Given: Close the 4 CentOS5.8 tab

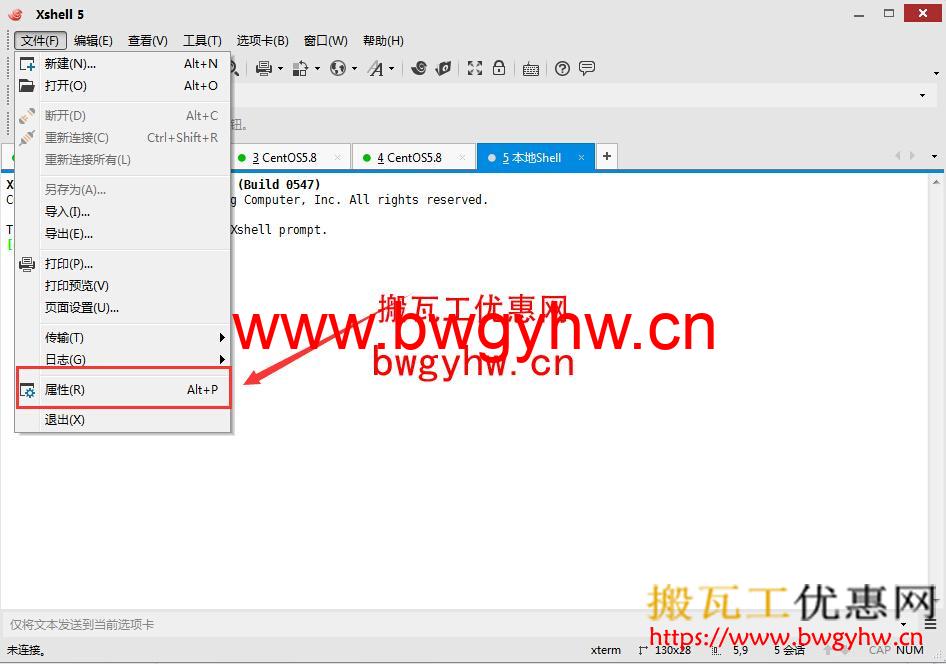Looking at the screenshot, I should click(x=462, y=158).
